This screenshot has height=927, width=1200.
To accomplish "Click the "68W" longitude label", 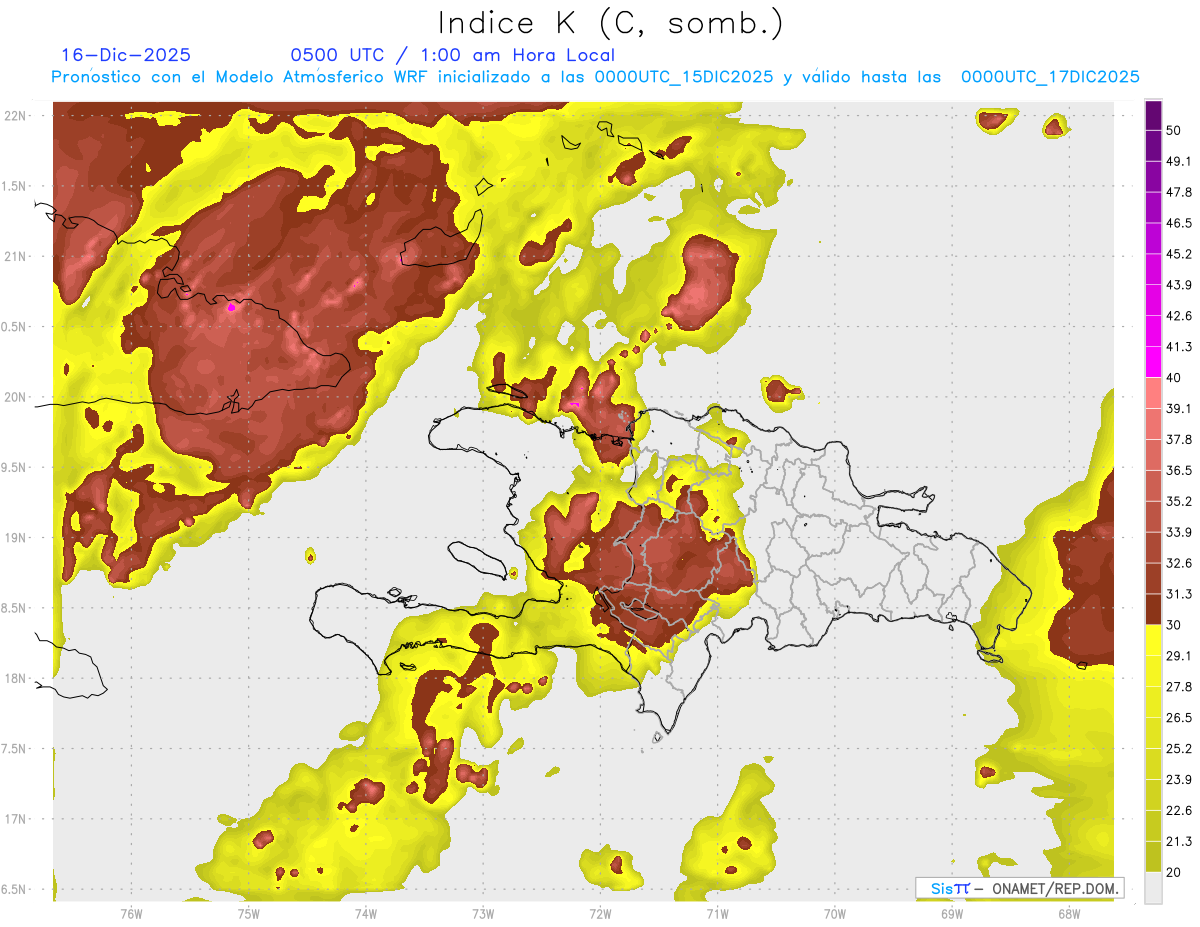I will 1069,913.
